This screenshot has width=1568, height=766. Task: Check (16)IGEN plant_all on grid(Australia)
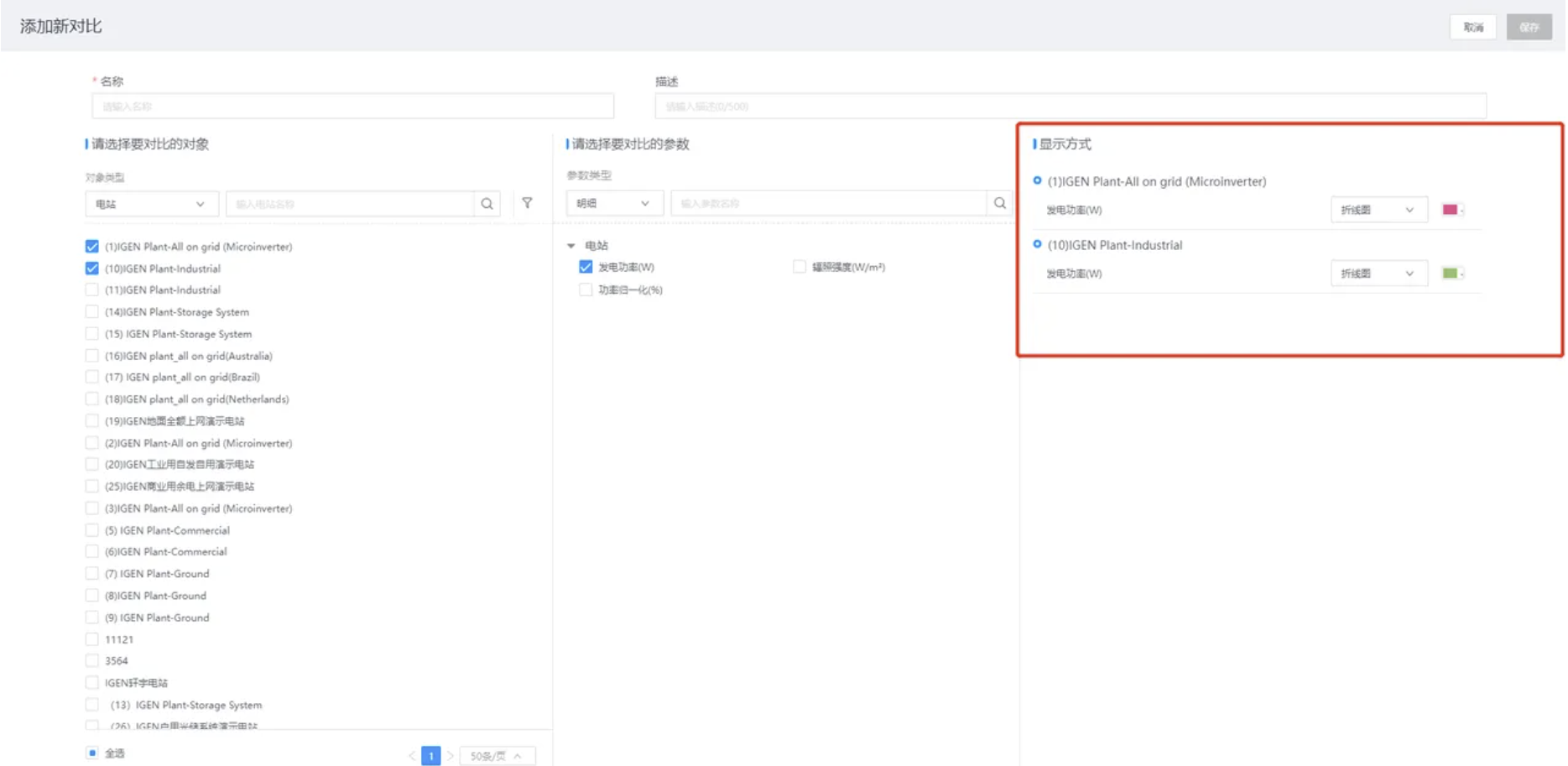92,356
